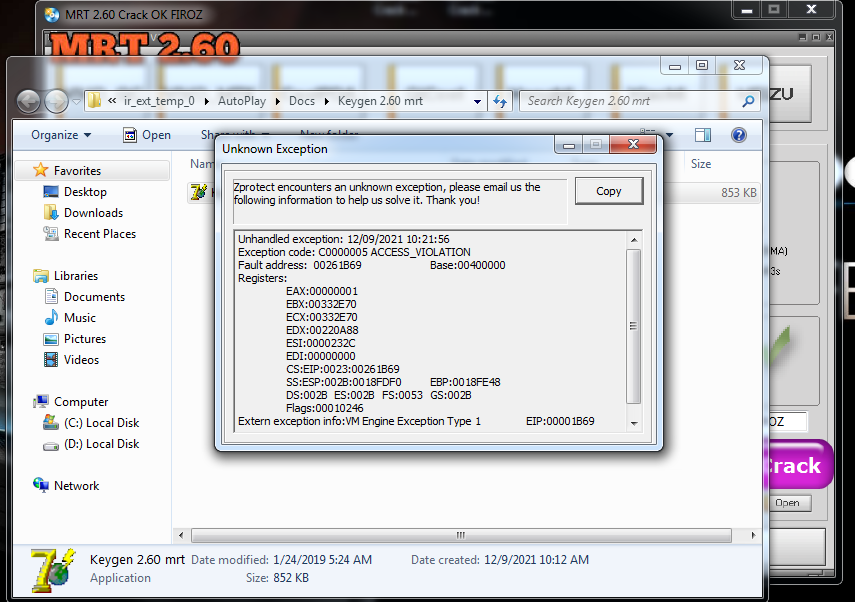Select Keygen 2.60 mrt breadcrumb segment
The height and width of the screenshot is (602, 855).
coord(380,101)
